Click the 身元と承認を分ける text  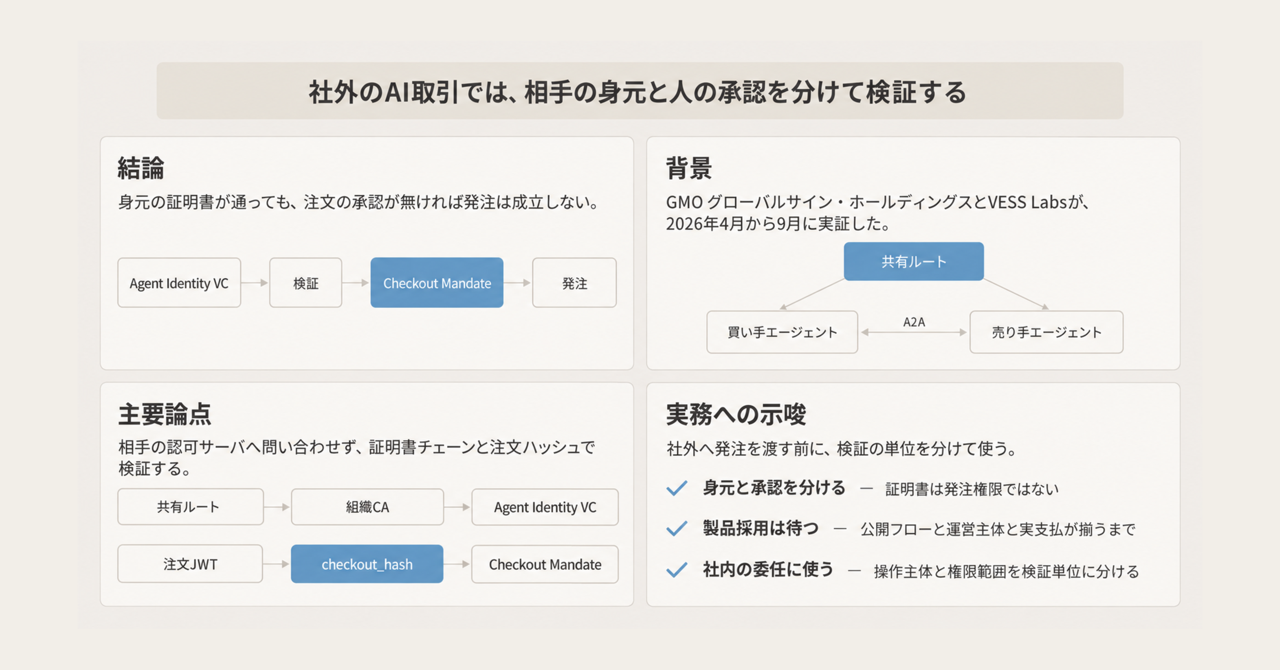774,488
